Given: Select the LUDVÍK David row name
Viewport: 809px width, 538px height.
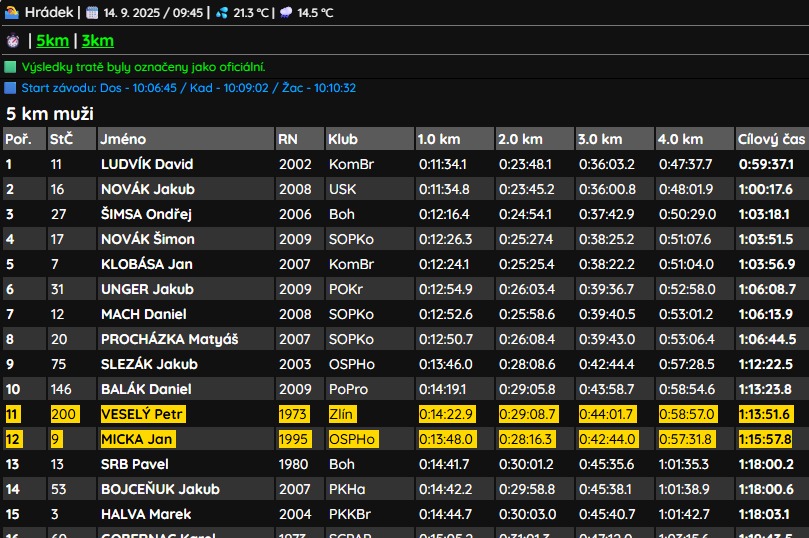Looking at the screenshot, I should tap(147, 164).
